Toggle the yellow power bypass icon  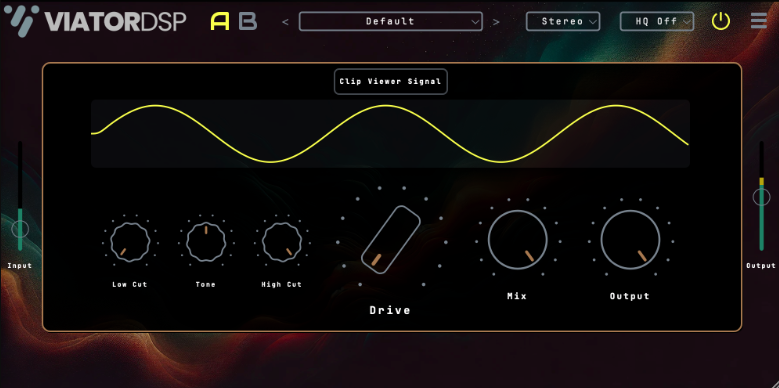[721, 21]
